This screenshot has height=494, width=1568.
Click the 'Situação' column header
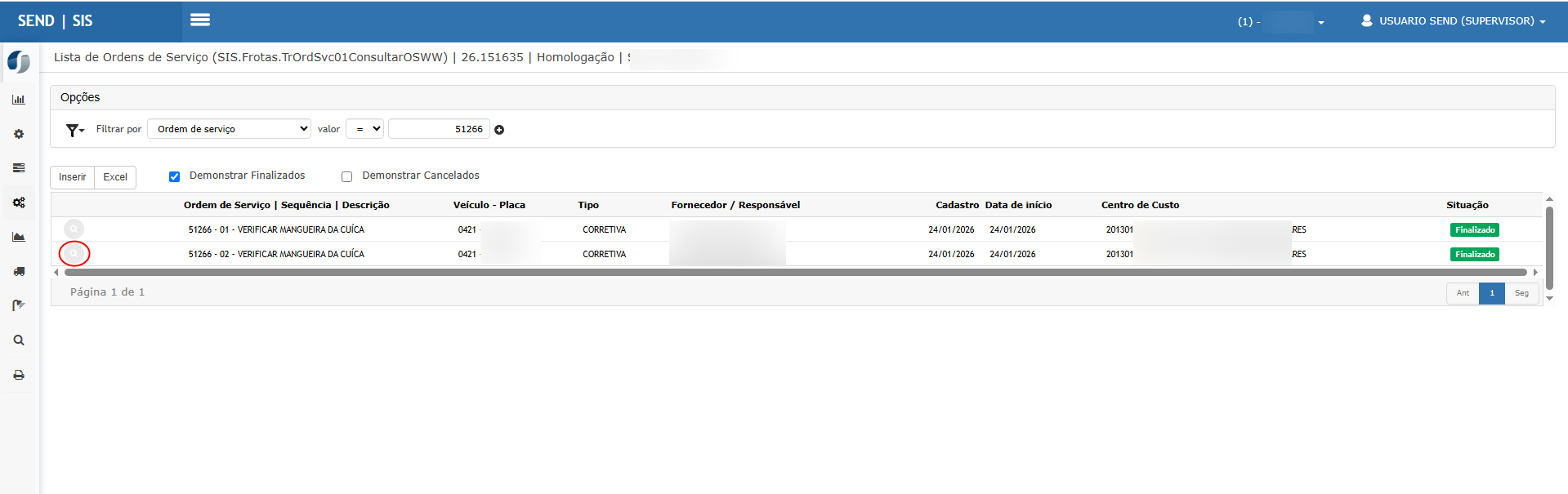1467,205
